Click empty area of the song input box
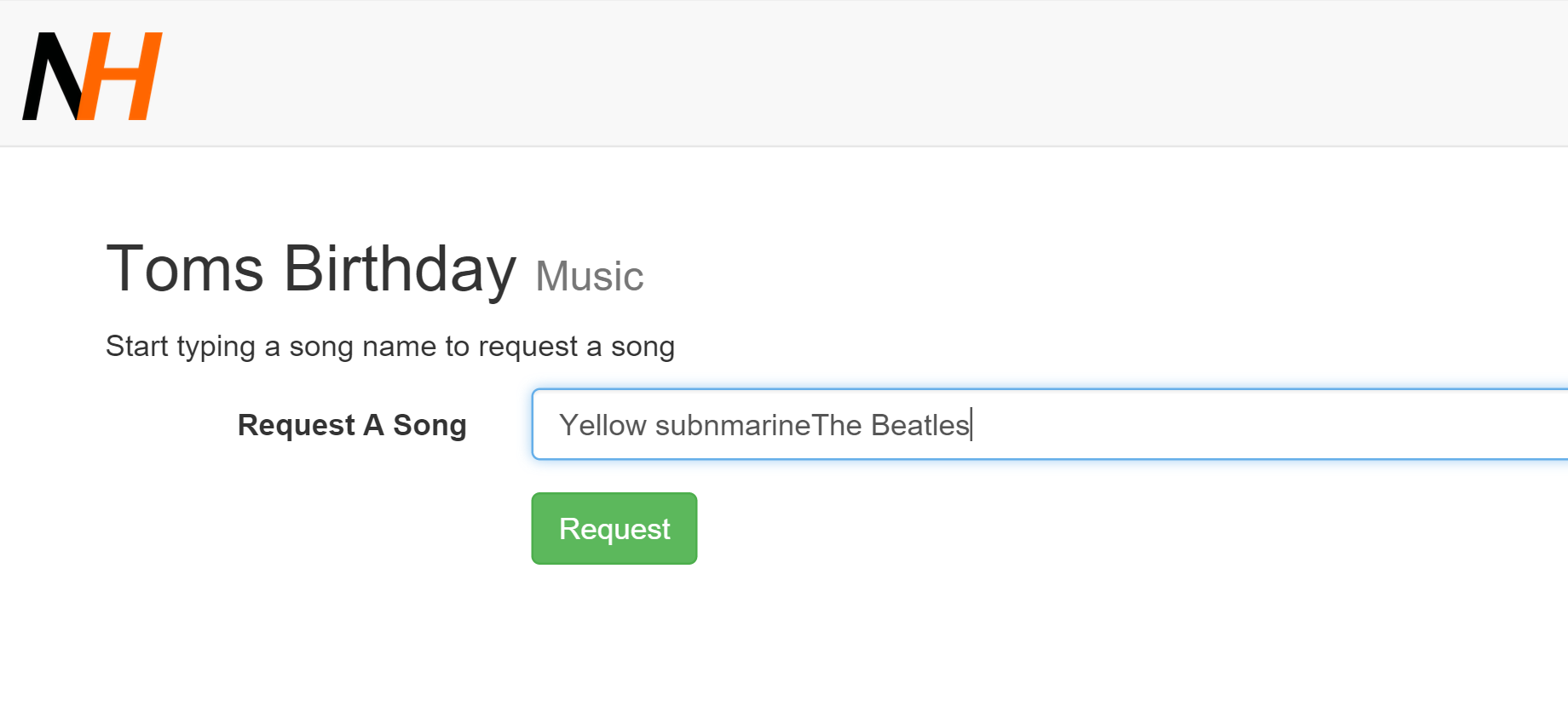This screenshot has width=1568, height=718. (1278, 425)
